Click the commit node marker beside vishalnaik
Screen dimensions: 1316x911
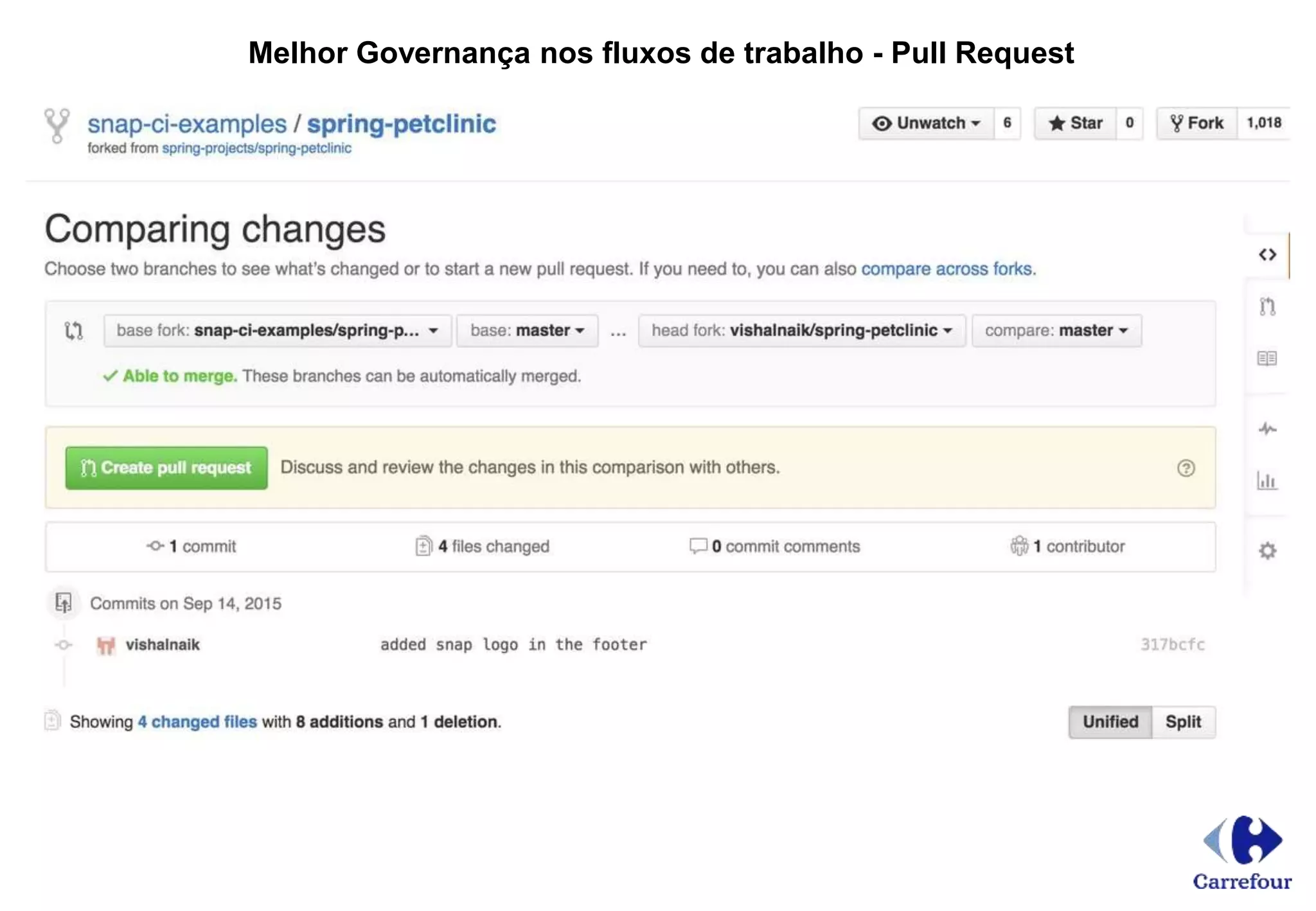point(63,645)
